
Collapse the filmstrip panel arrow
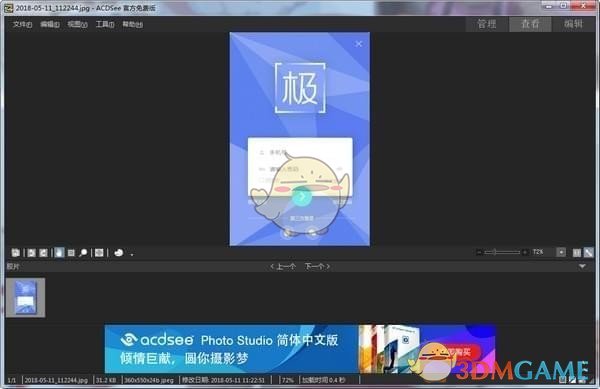pos(582,266)
